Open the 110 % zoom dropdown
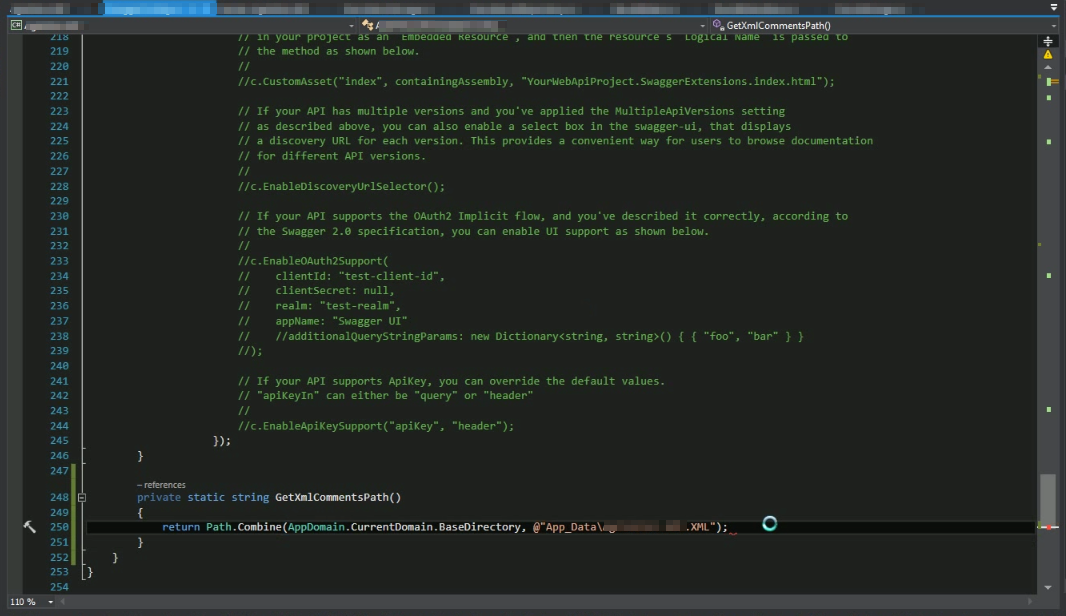1066x616 pixels. [50, 602]
